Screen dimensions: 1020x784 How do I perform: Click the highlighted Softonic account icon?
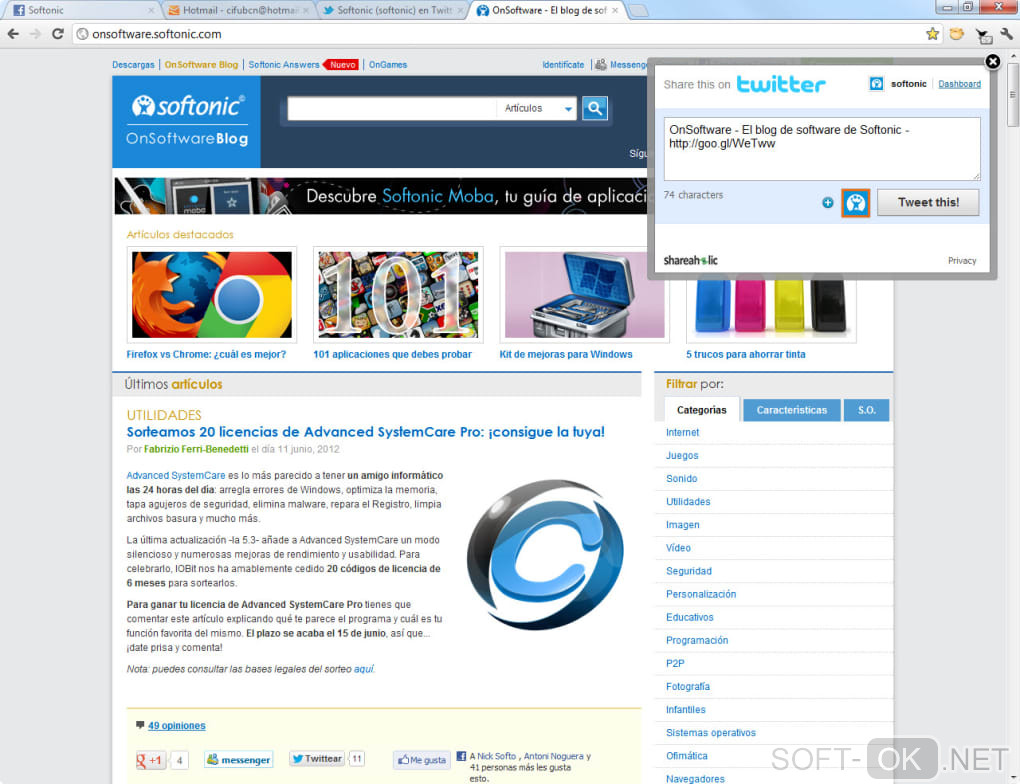pos(855,203)
